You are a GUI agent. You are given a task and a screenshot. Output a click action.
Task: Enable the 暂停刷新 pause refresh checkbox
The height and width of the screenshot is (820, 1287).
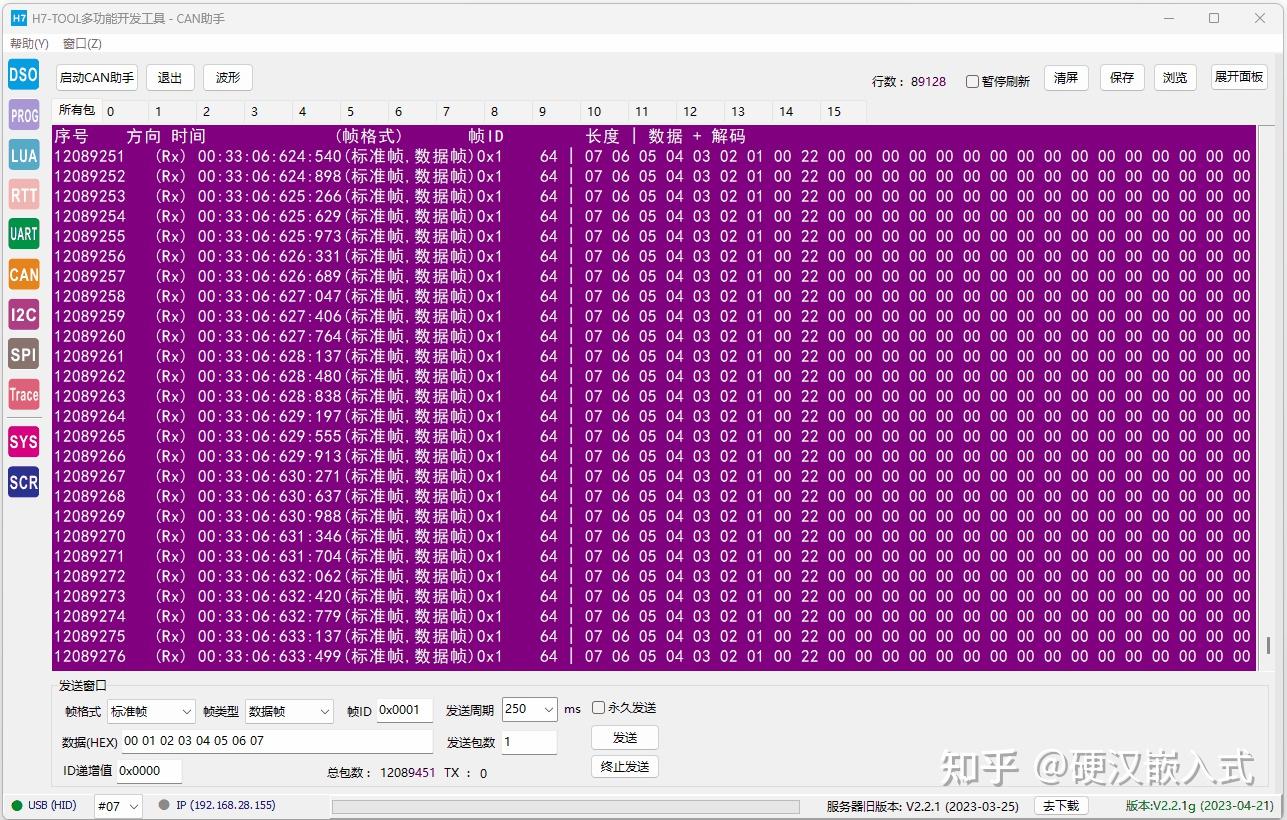[x=971, y=81]
